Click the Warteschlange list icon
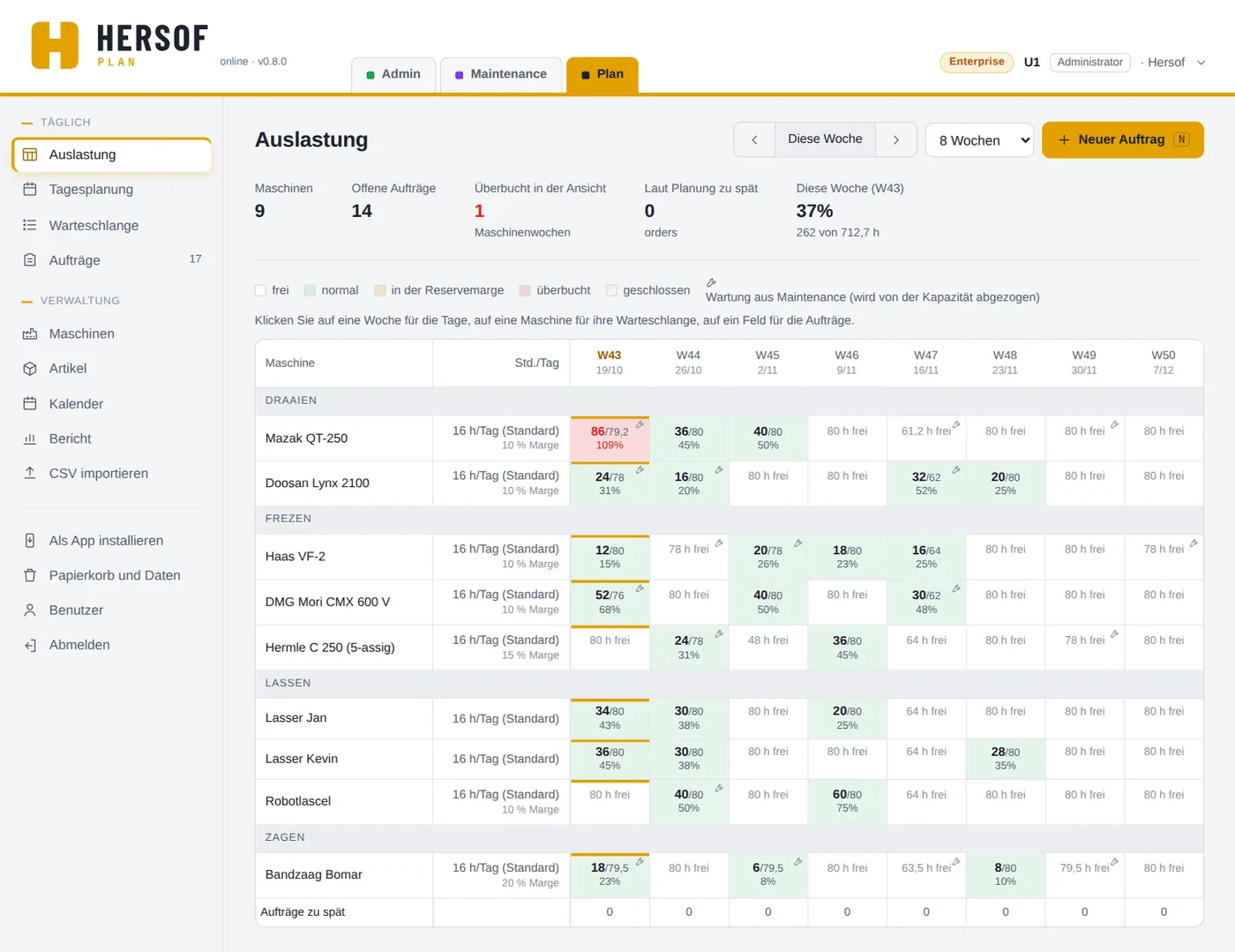1235x952 pixels. tap(30, 225)
